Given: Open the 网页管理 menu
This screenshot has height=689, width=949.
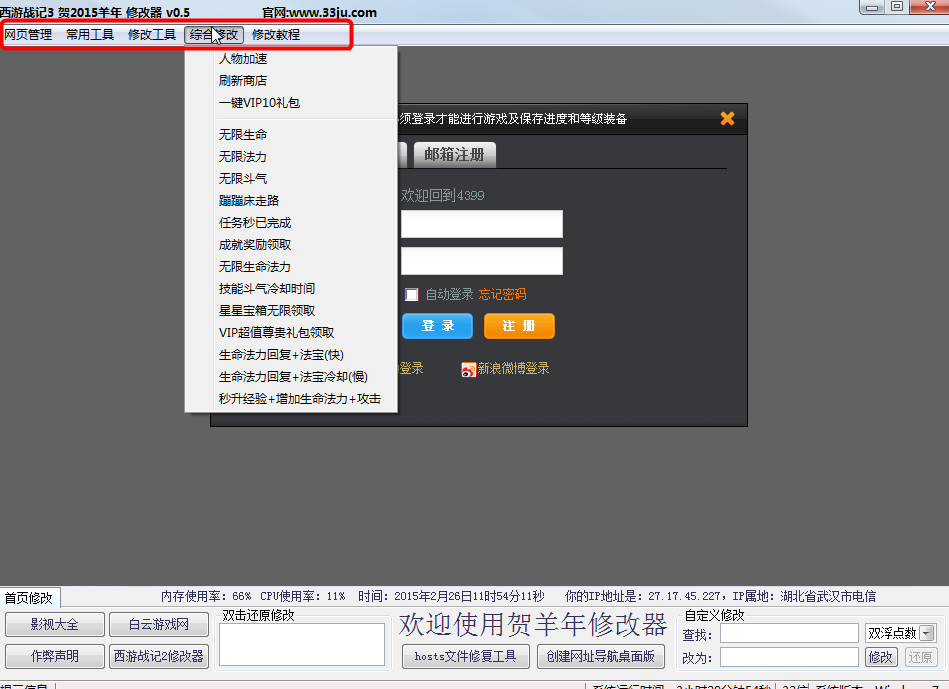Looking at the screenshot, I should click(x=29, y=33).
